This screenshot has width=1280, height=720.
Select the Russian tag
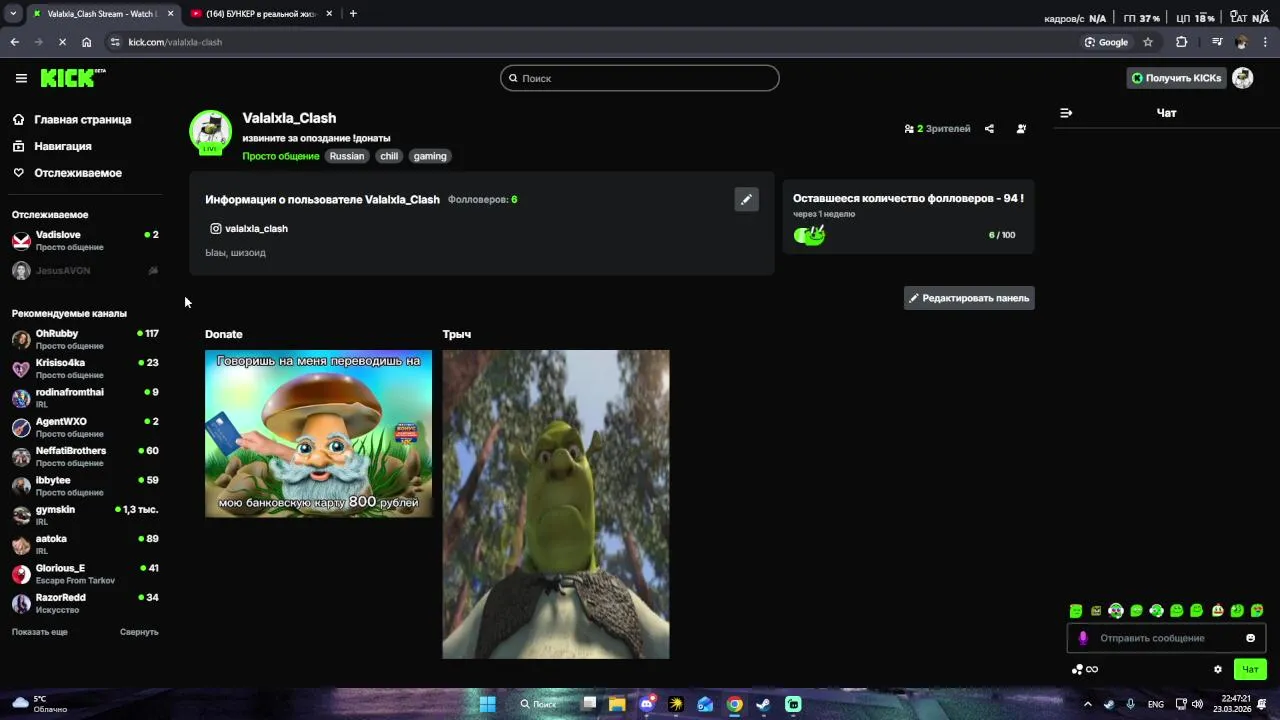pos(347,156)
